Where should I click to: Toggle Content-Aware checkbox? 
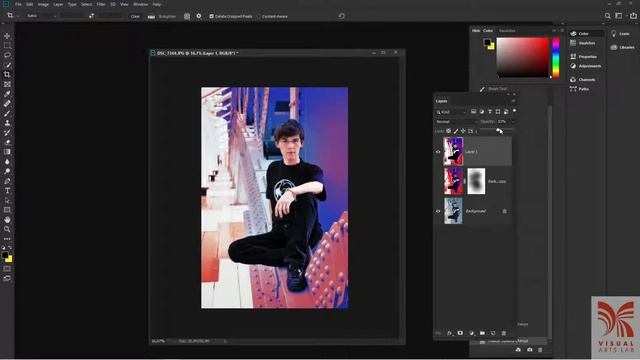(x=259, y=16)
